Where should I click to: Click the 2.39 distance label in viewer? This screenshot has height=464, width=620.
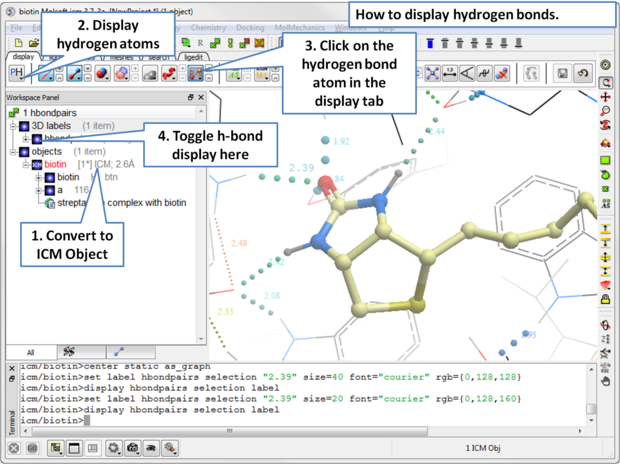tap(300, 168)
